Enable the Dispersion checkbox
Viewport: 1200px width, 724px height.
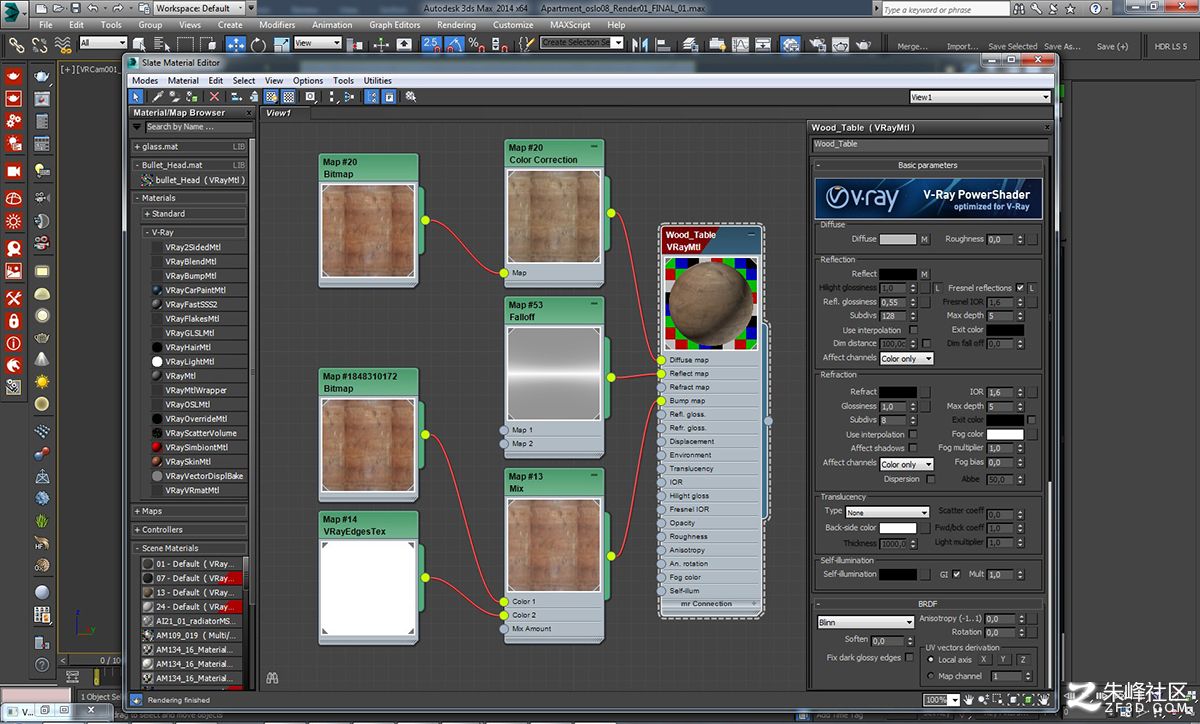coord(929,479)
